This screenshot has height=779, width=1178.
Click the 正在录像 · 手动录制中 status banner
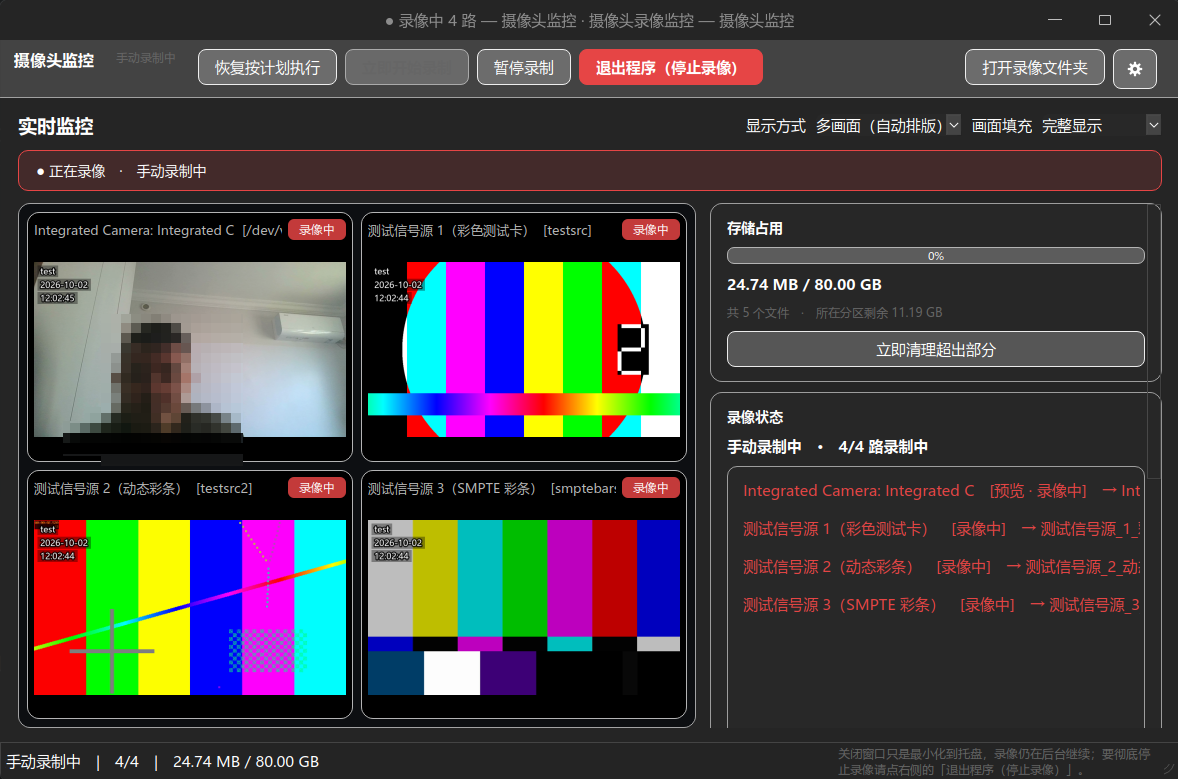[x=590, y=171]
